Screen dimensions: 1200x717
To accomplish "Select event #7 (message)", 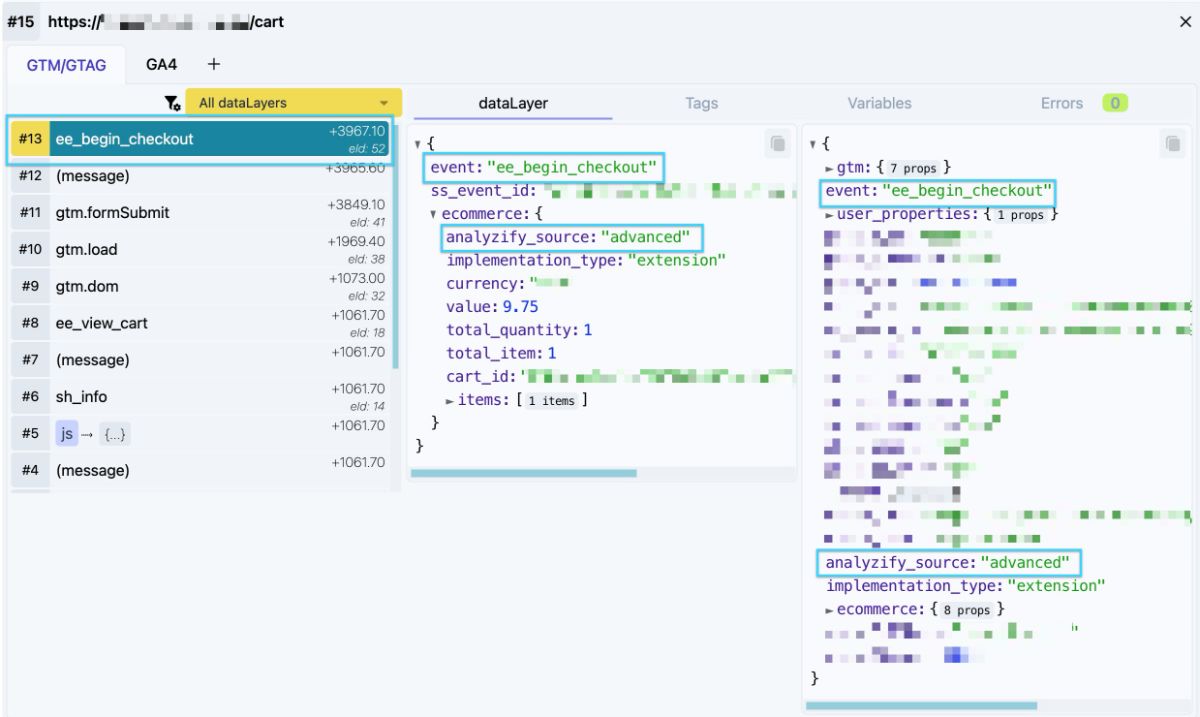I will (200, 360).
